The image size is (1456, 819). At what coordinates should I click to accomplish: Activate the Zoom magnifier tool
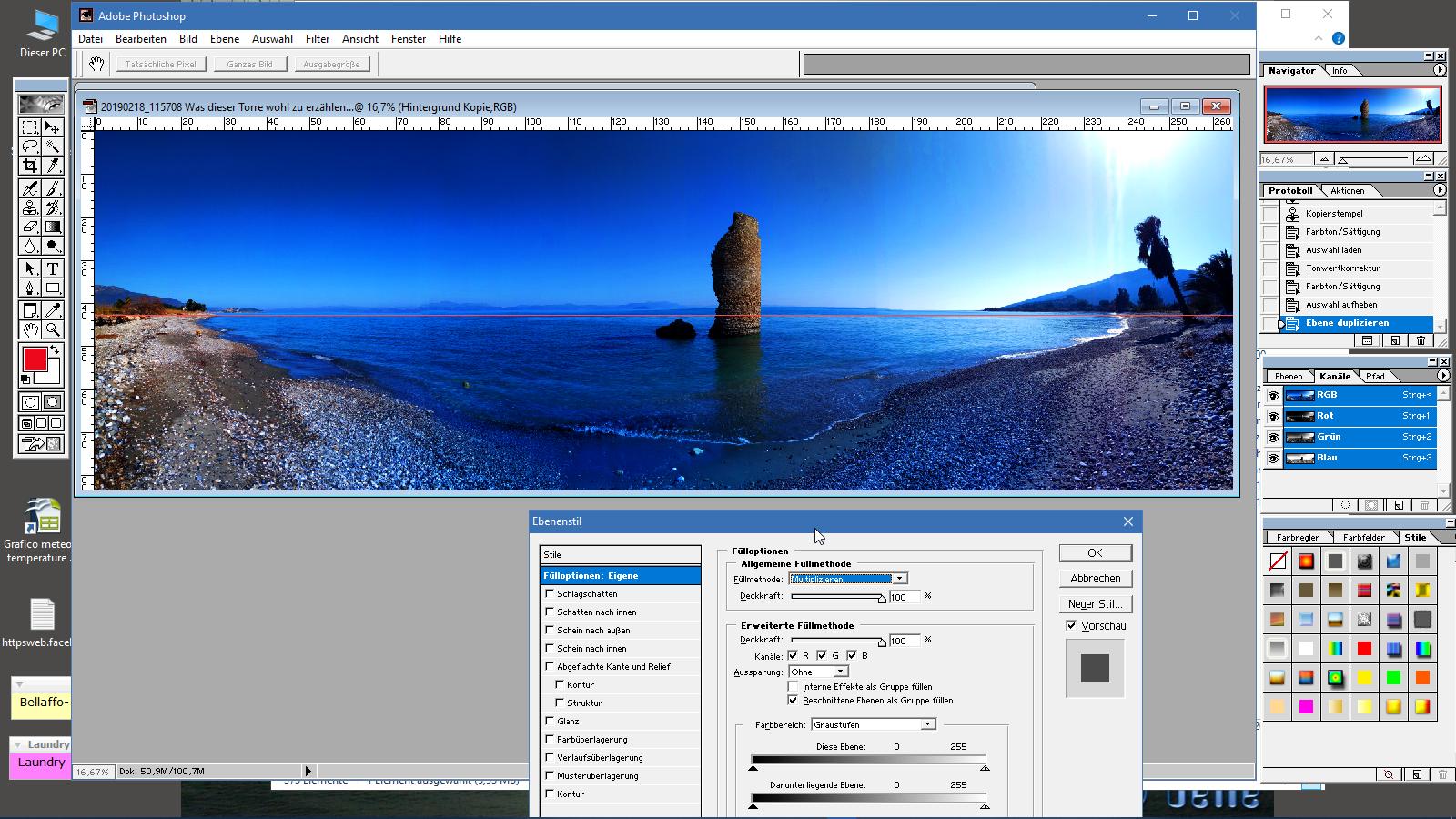[53, 329]
